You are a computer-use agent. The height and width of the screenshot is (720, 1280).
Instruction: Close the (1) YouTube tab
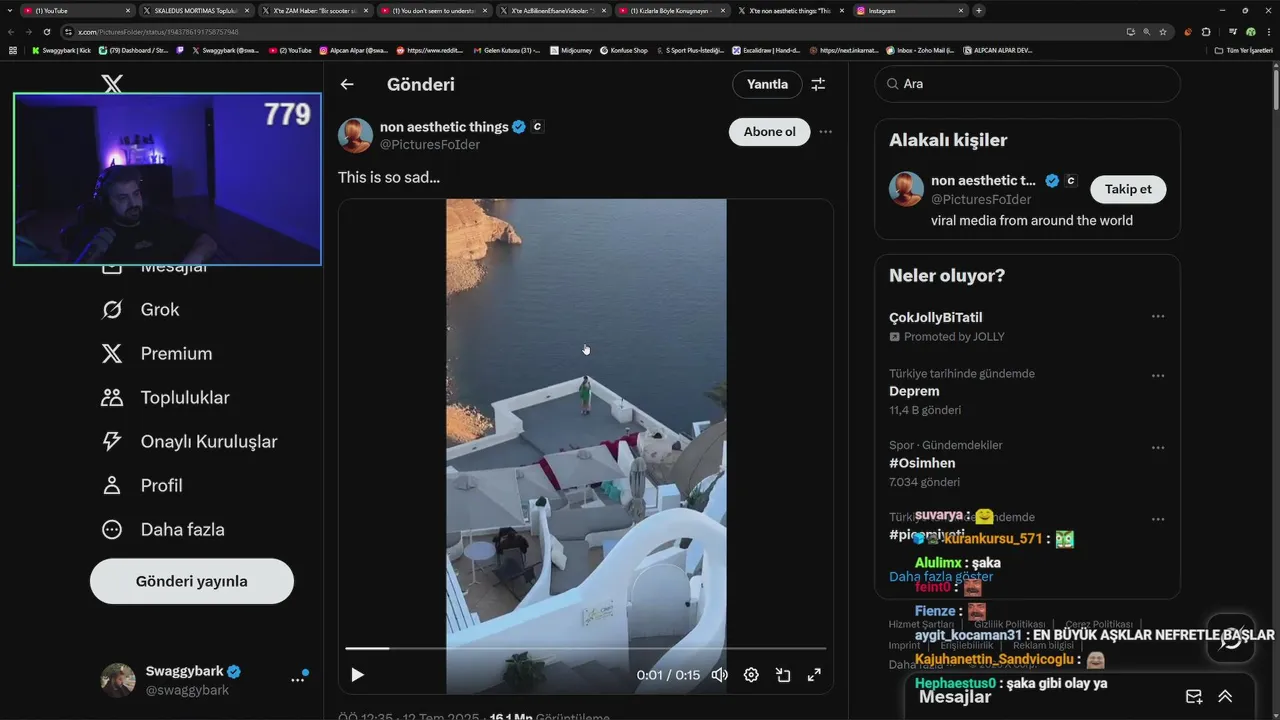(x=128, y=10)
